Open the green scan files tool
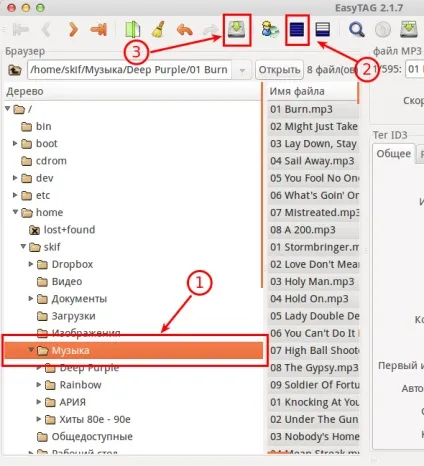The image size is (424, 466). [x=132, y=29]
